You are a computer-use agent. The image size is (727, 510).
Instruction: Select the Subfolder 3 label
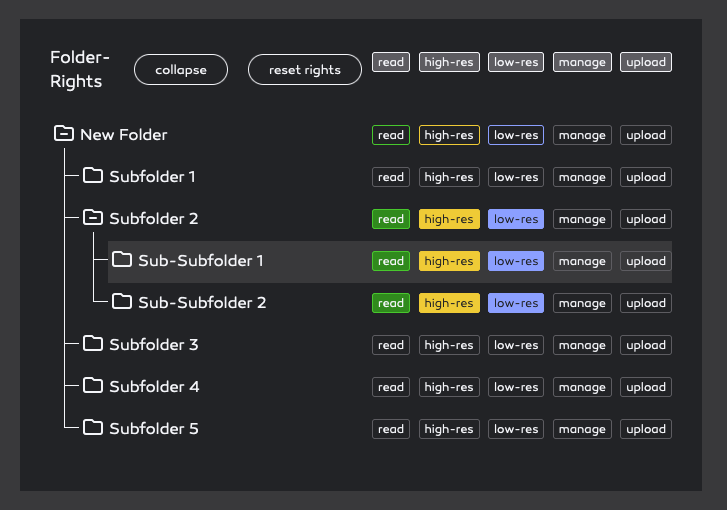[154, 345]
